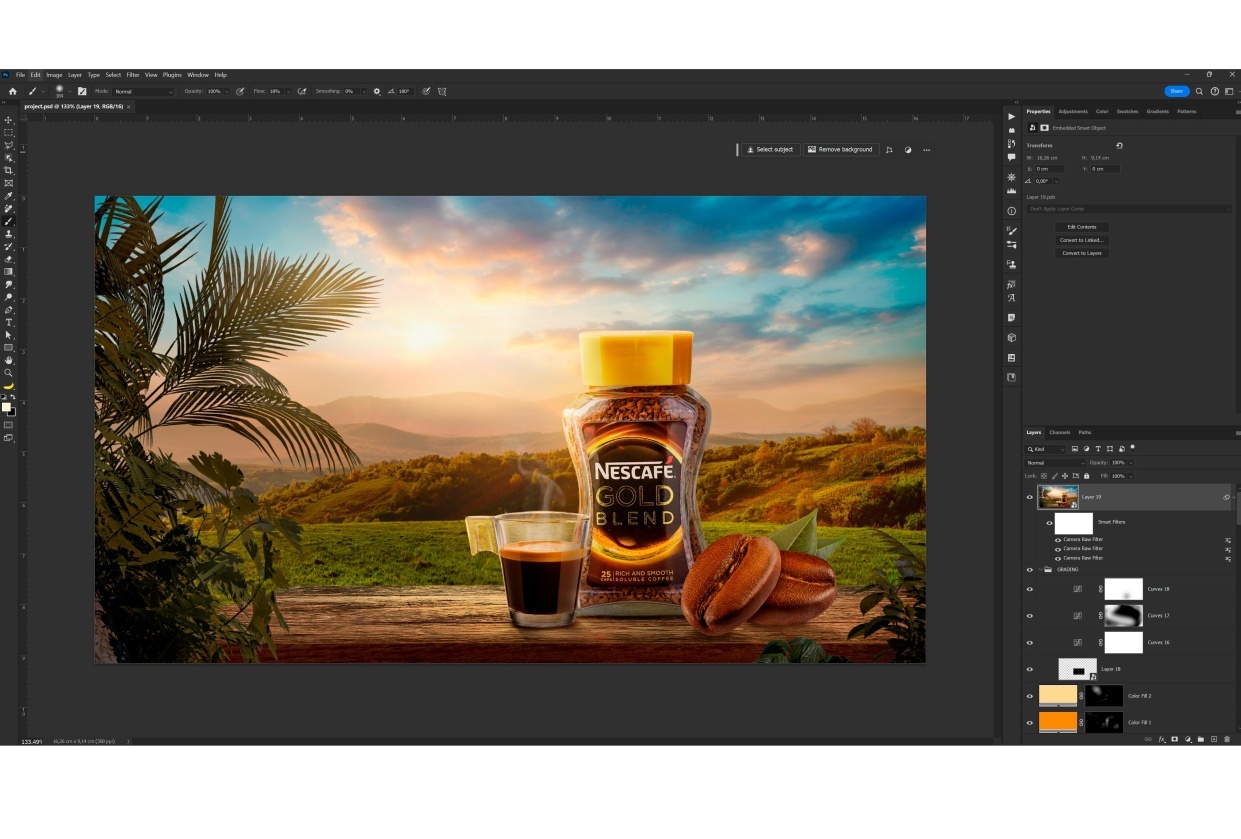Hide the Curves 18 layer
This screenshot has width=1241, height=839.
click(1030, 589)
